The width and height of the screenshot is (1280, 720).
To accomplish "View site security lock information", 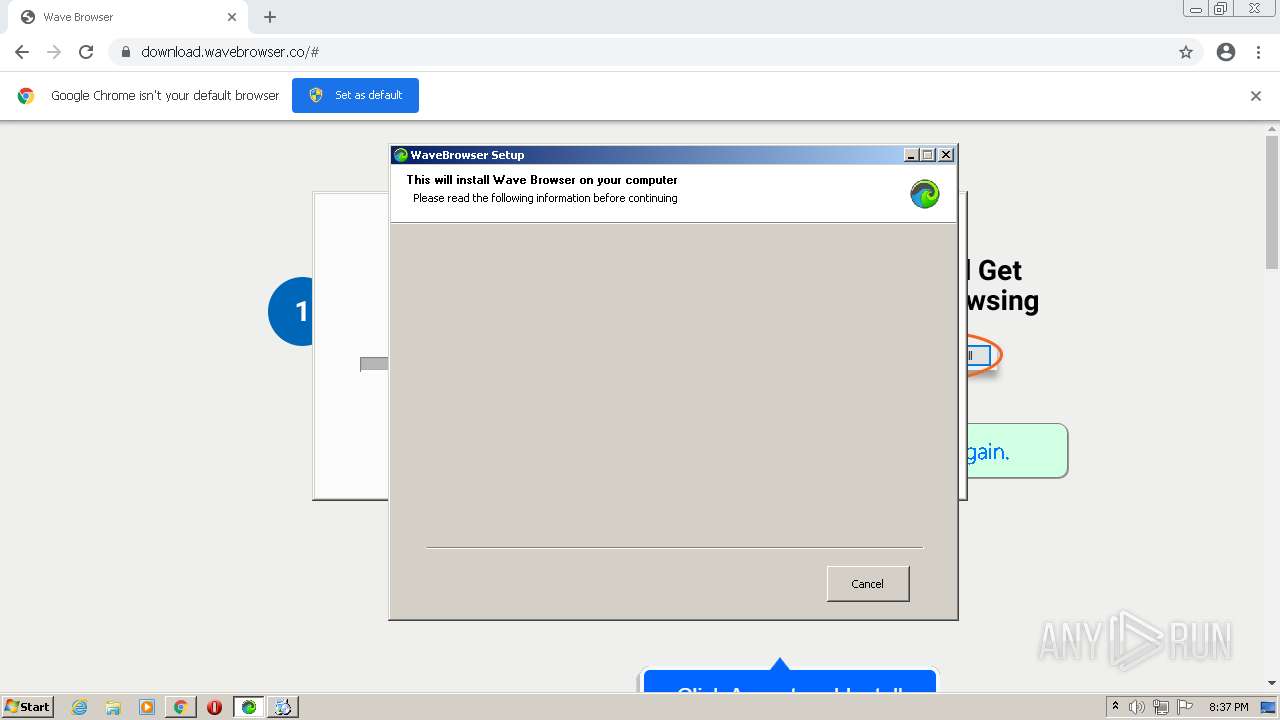I will click(125, 52).
